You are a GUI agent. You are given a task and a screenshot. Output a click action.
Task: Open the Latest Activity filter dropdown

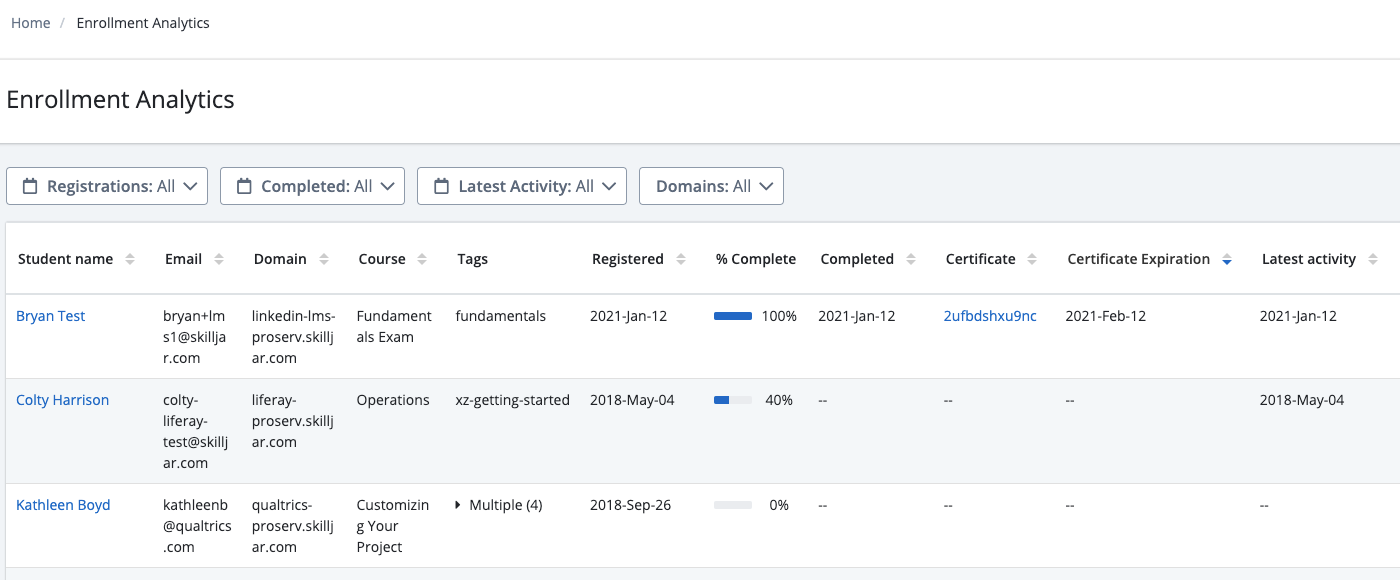(x=522, y=186)
